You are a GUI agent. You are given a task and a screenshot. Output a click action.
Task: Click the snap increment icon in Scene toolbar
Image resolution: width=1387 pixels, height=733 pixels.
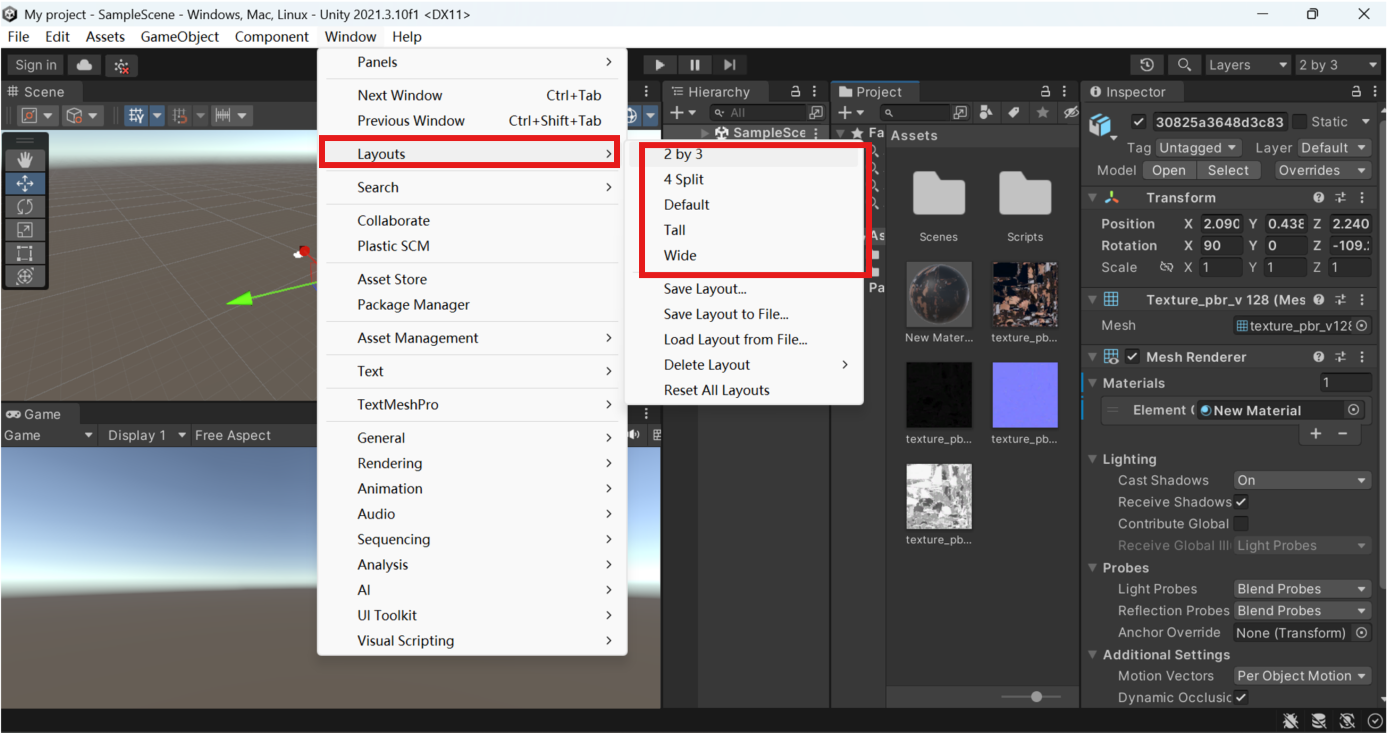[x=181, y=116]
